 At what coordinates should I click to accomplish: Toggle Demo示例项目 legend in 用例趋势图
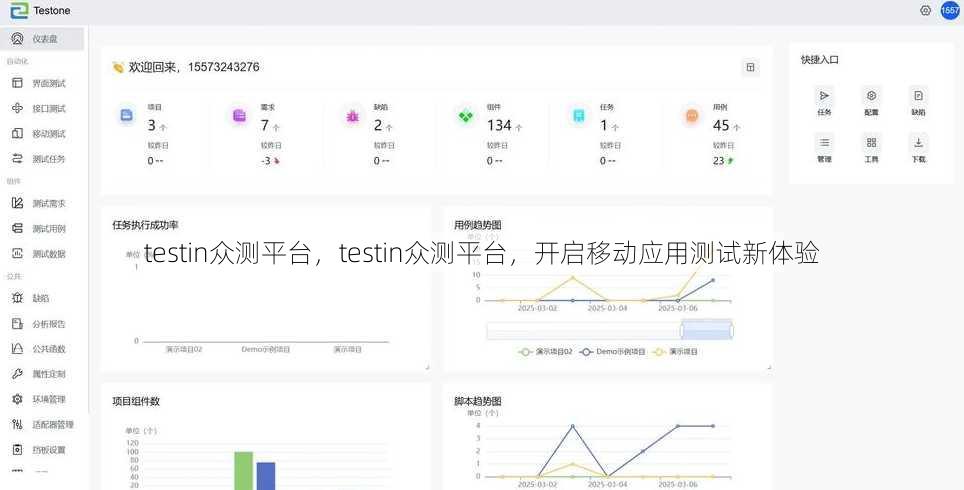tap(612, 352)
